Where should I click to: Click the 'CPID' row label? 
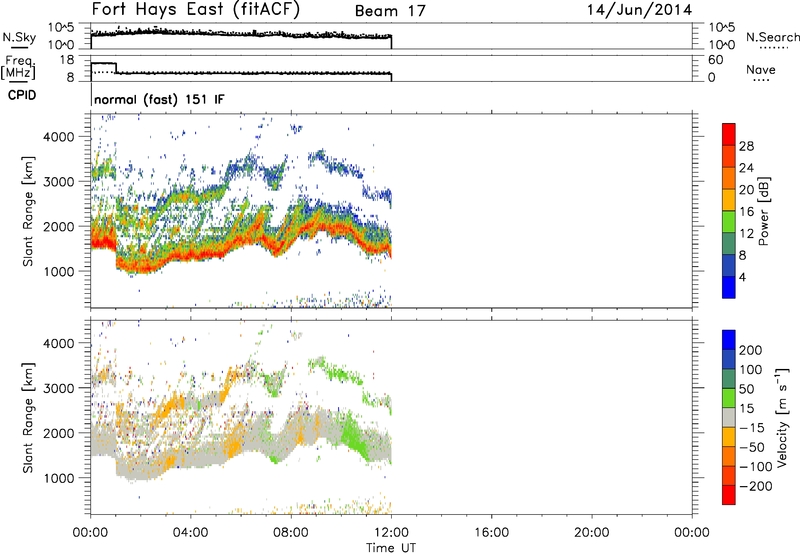point(21,95)
